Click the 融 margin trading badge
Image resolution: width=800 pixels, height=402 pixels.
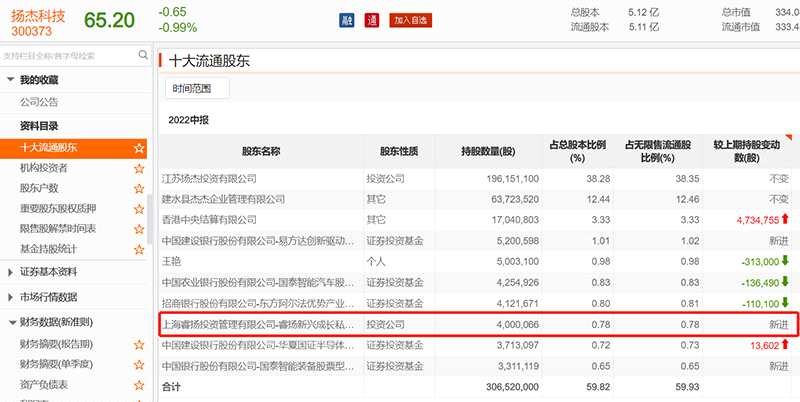[346, 20]
